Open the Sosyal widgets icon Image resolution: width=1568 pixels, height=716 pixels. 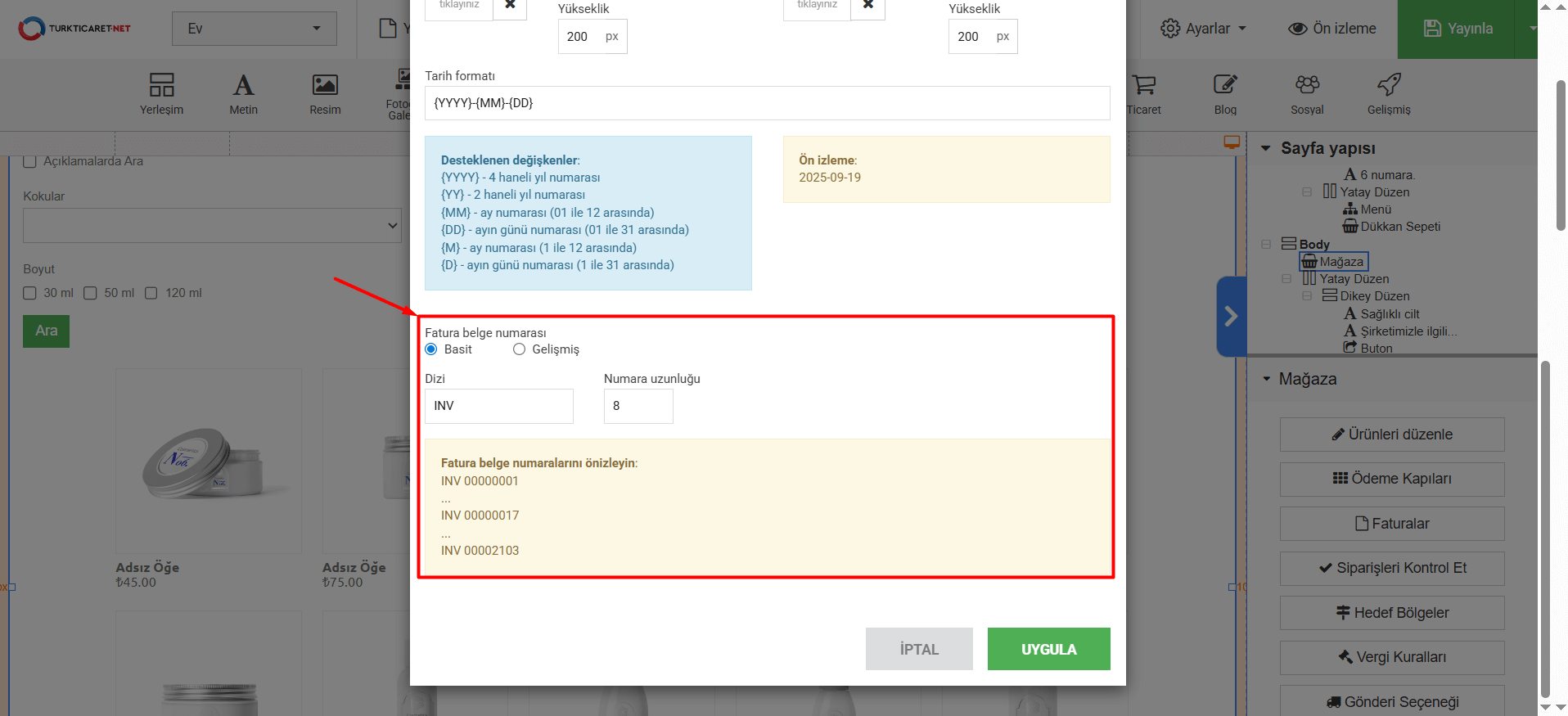1307,93
